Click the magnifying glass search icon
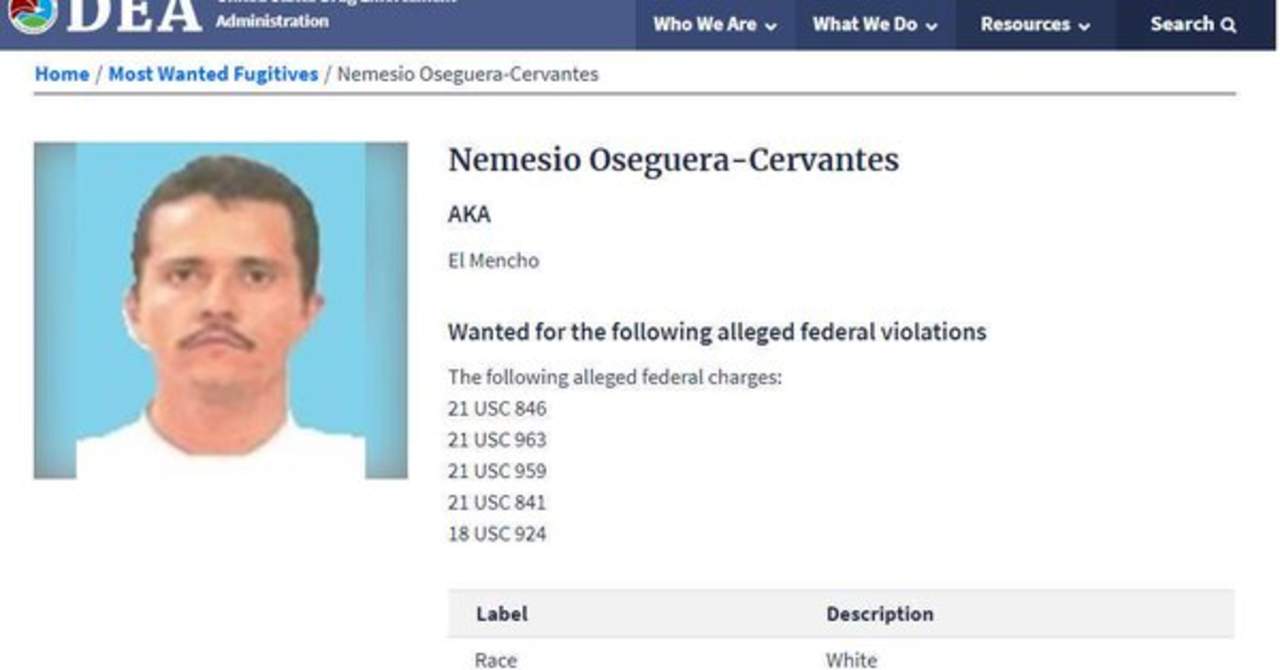 1229,25
